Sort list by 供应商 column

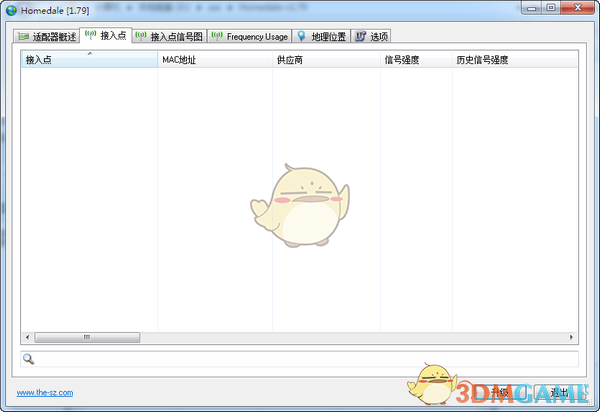click(x=325, y=60)
